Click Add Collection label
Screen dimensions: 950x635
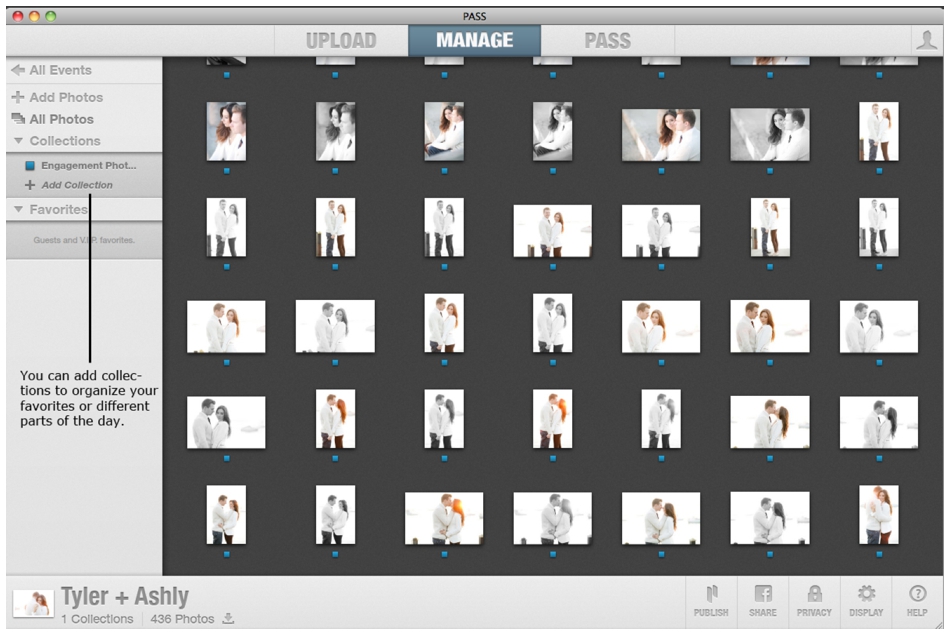[x=77, y=185]
